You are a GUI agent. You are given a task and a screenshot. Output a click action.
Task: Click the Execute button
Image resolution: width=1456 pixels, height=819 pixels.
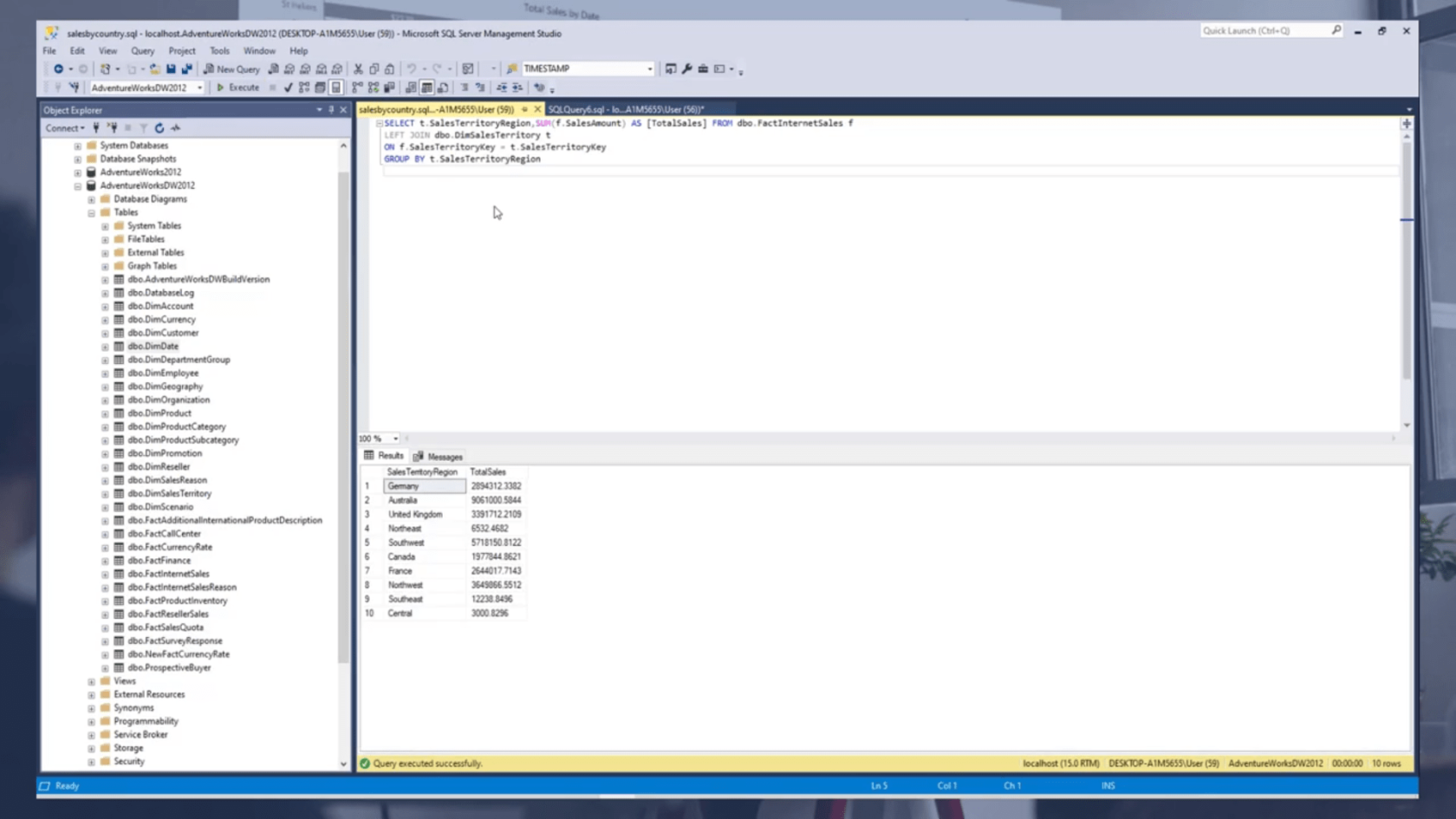pos(237,88)
